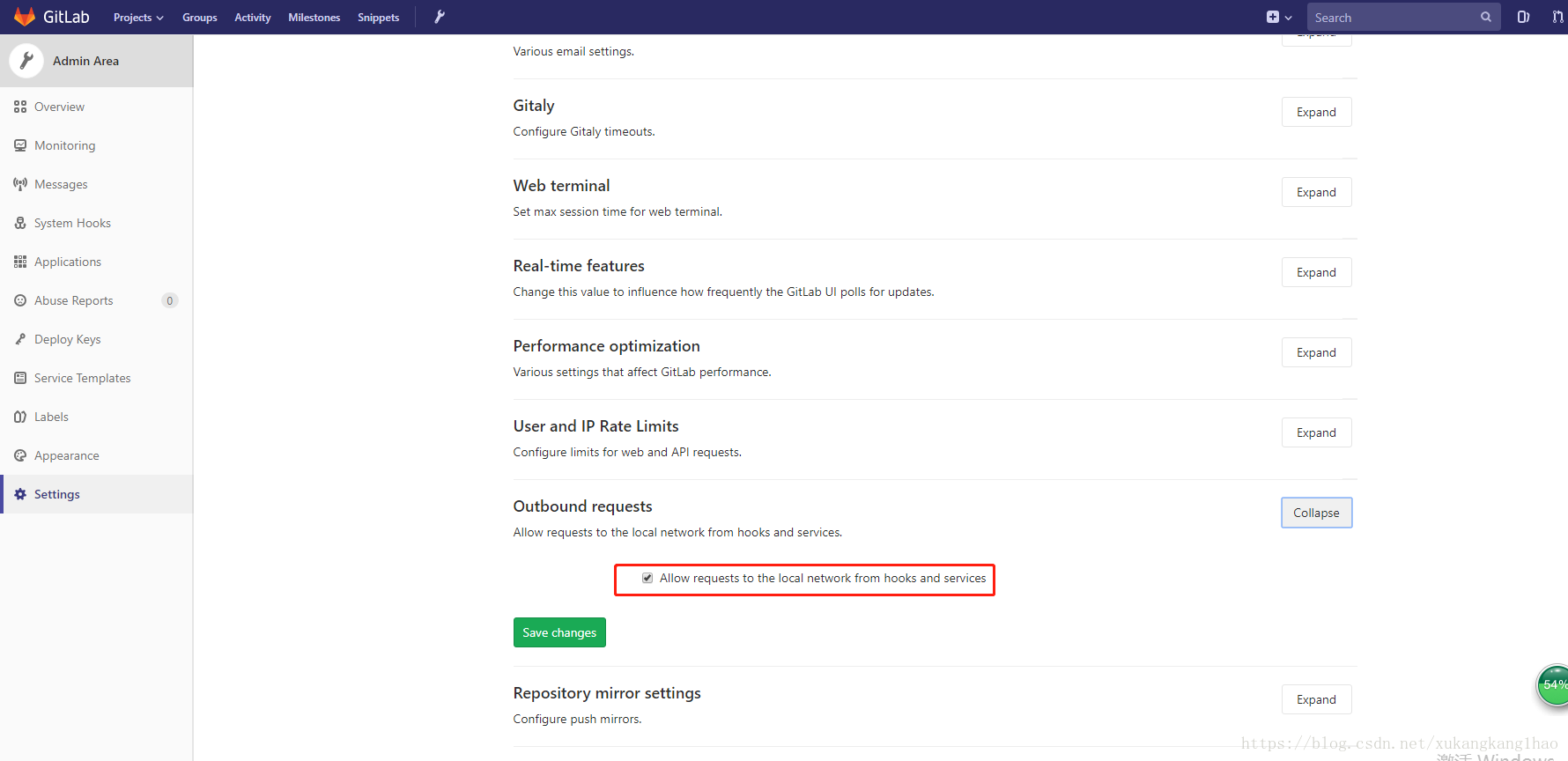Image resolution: width=1568 pixels, height=761 pixels.
Task: Click the Admin Area wrench avatar
Action: pyautogui.click(x=26, y=61)
